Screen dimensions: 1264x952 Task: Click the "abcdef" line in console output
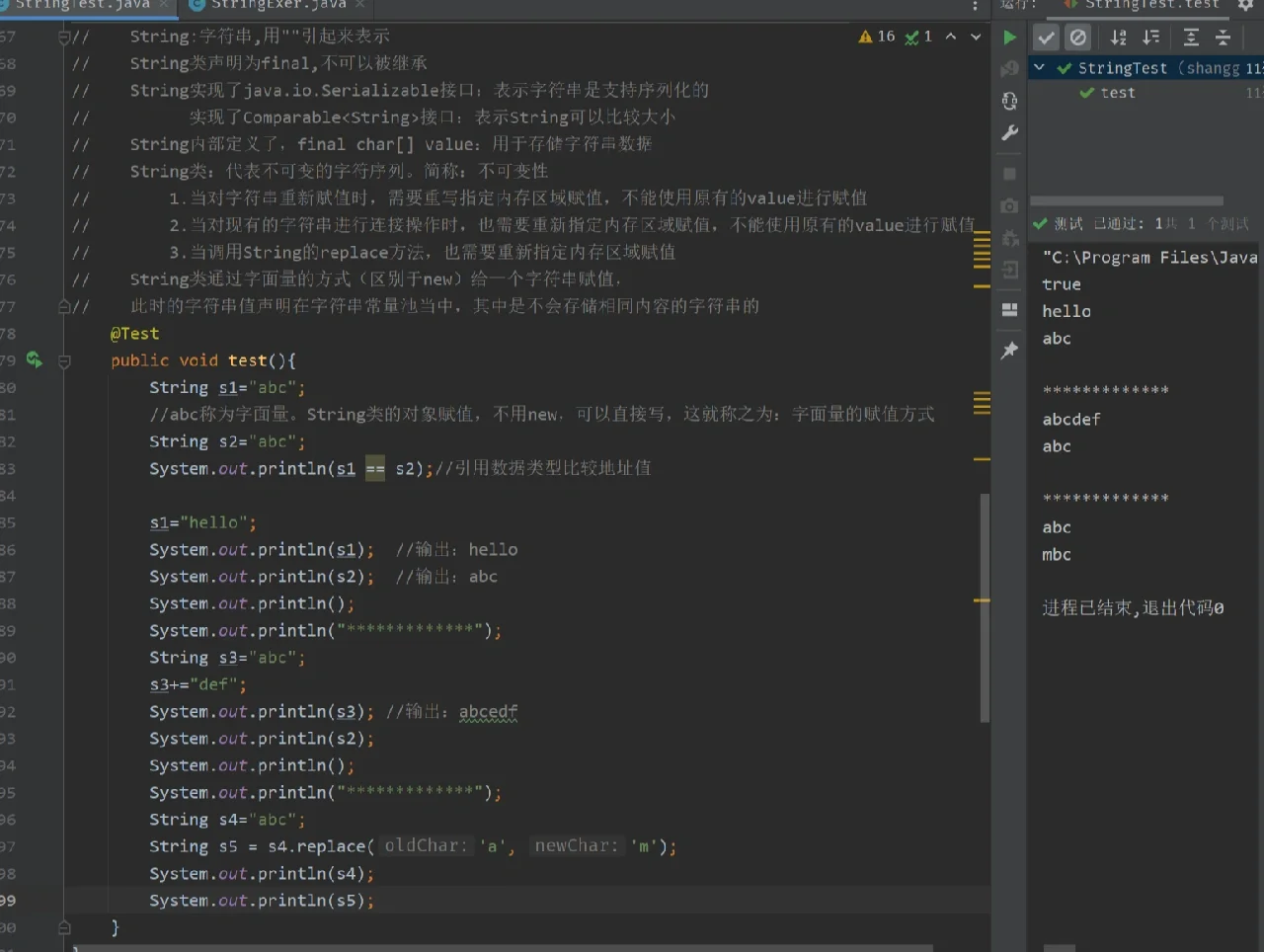tap(1071, 419)
